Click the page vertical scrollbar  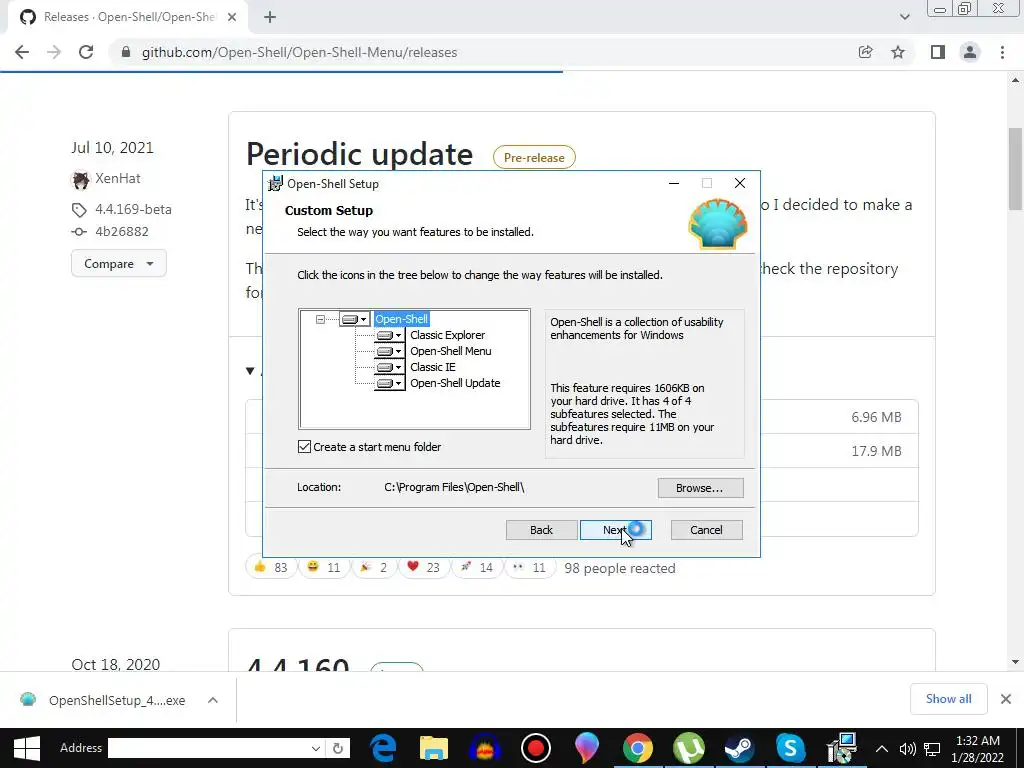pyautogui.click(x=1015, y=169)
